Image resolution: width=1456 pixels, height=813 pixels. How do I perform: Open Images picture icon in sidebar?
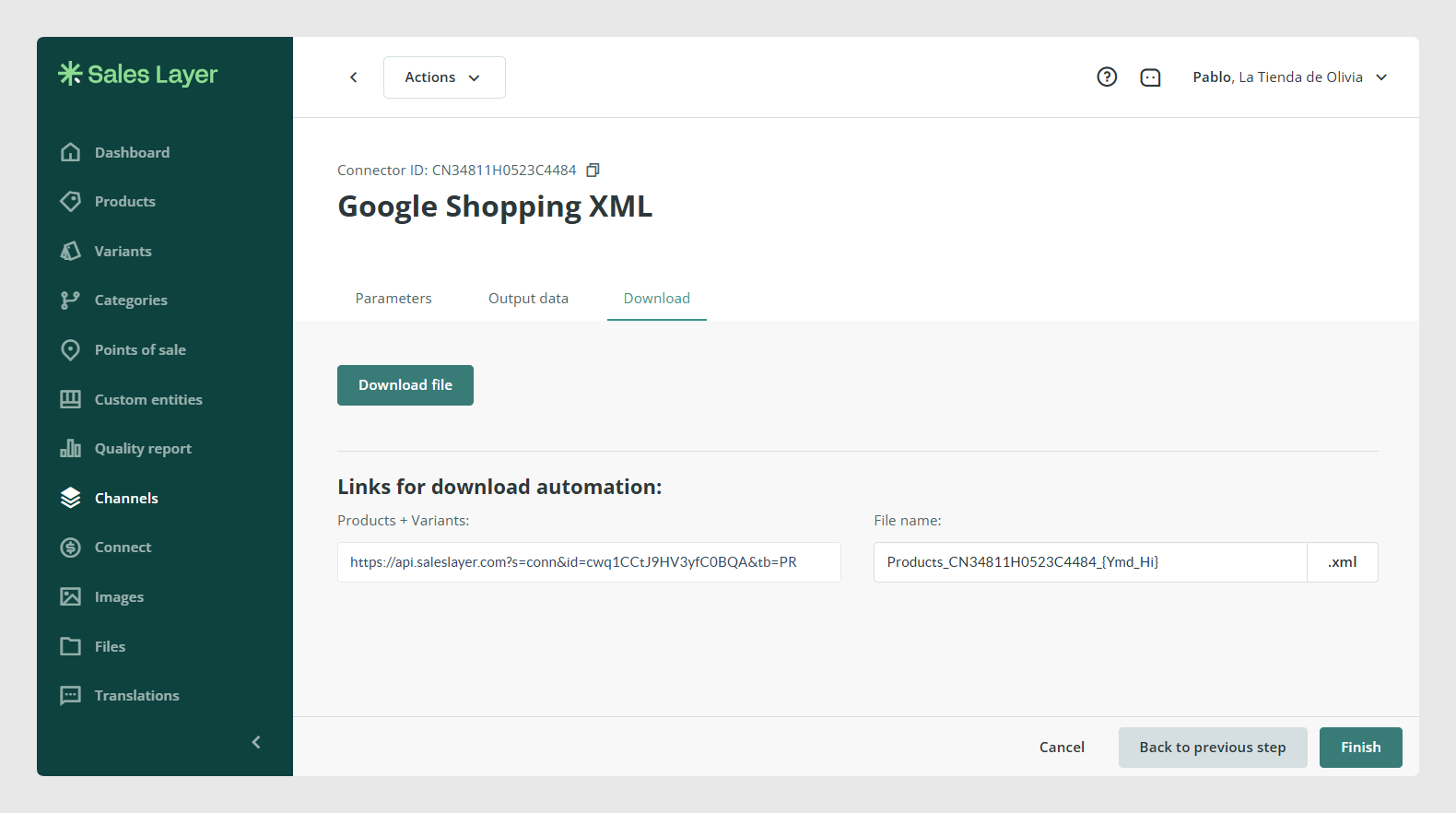point(70,596)
